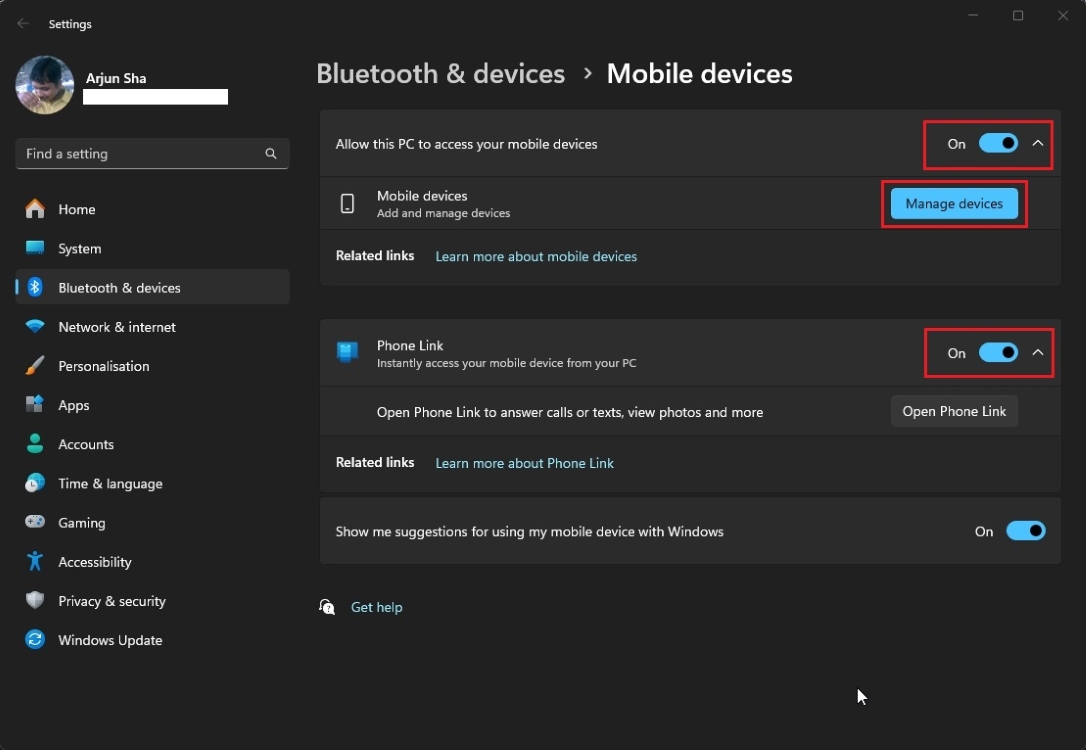Click the Phone Link app icon

[346, 352]
